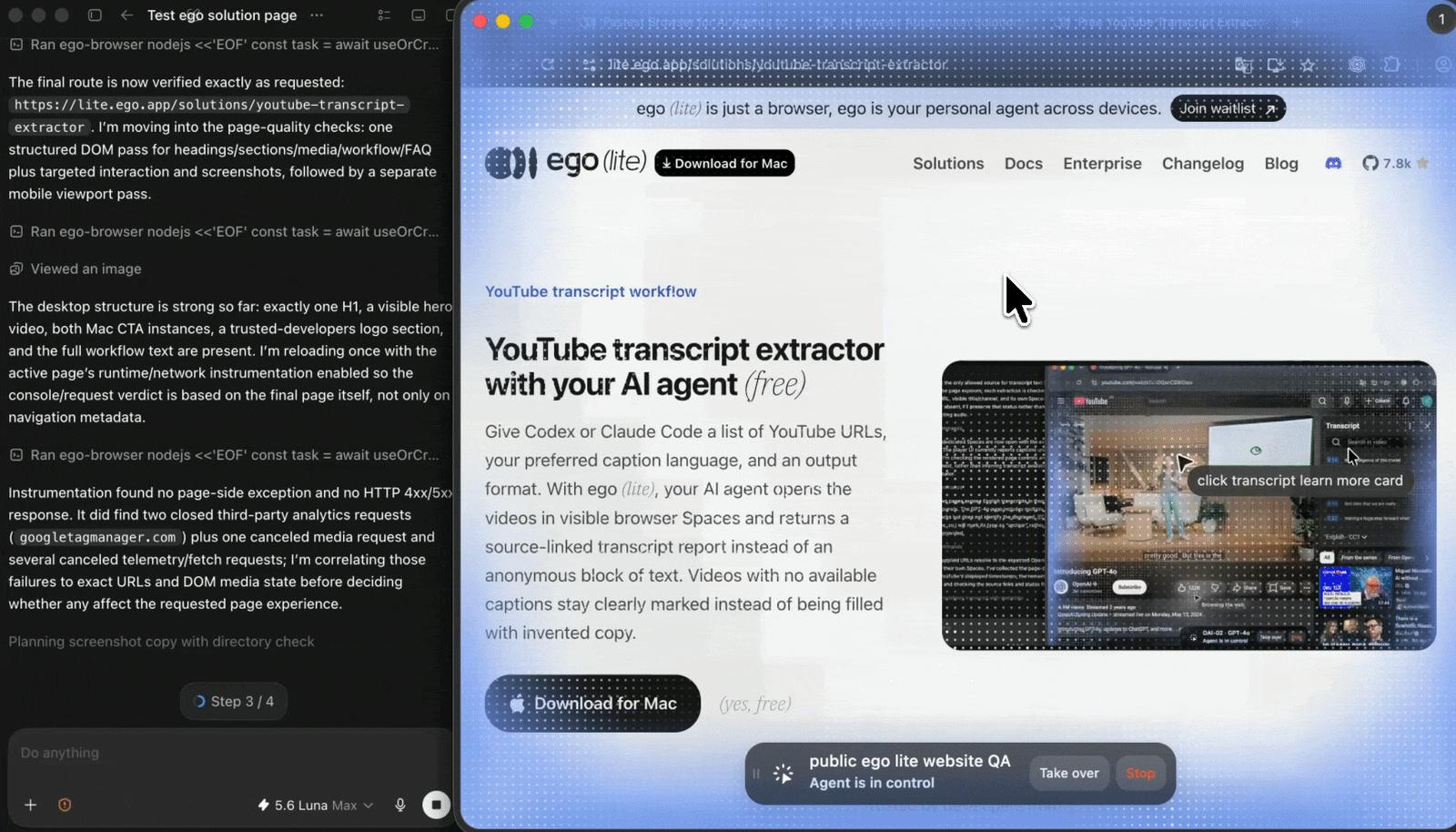
Task: Open the Blog nav item
Action: point(1281,164)
